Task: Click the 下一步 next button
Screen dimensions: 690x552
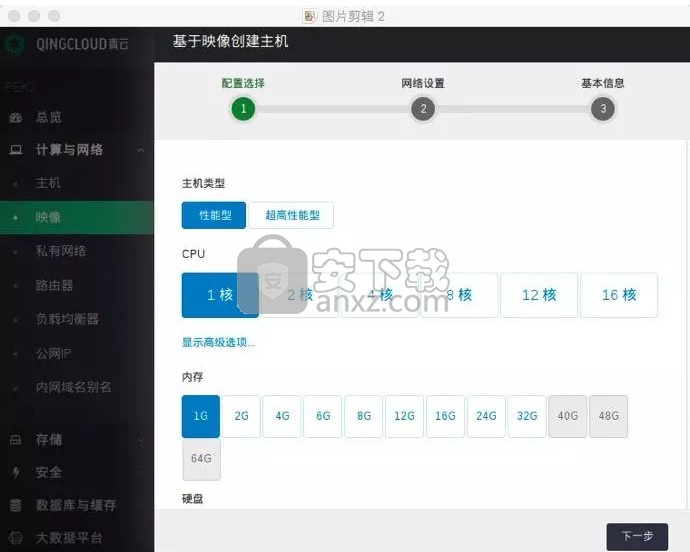Action: (637, 536)
